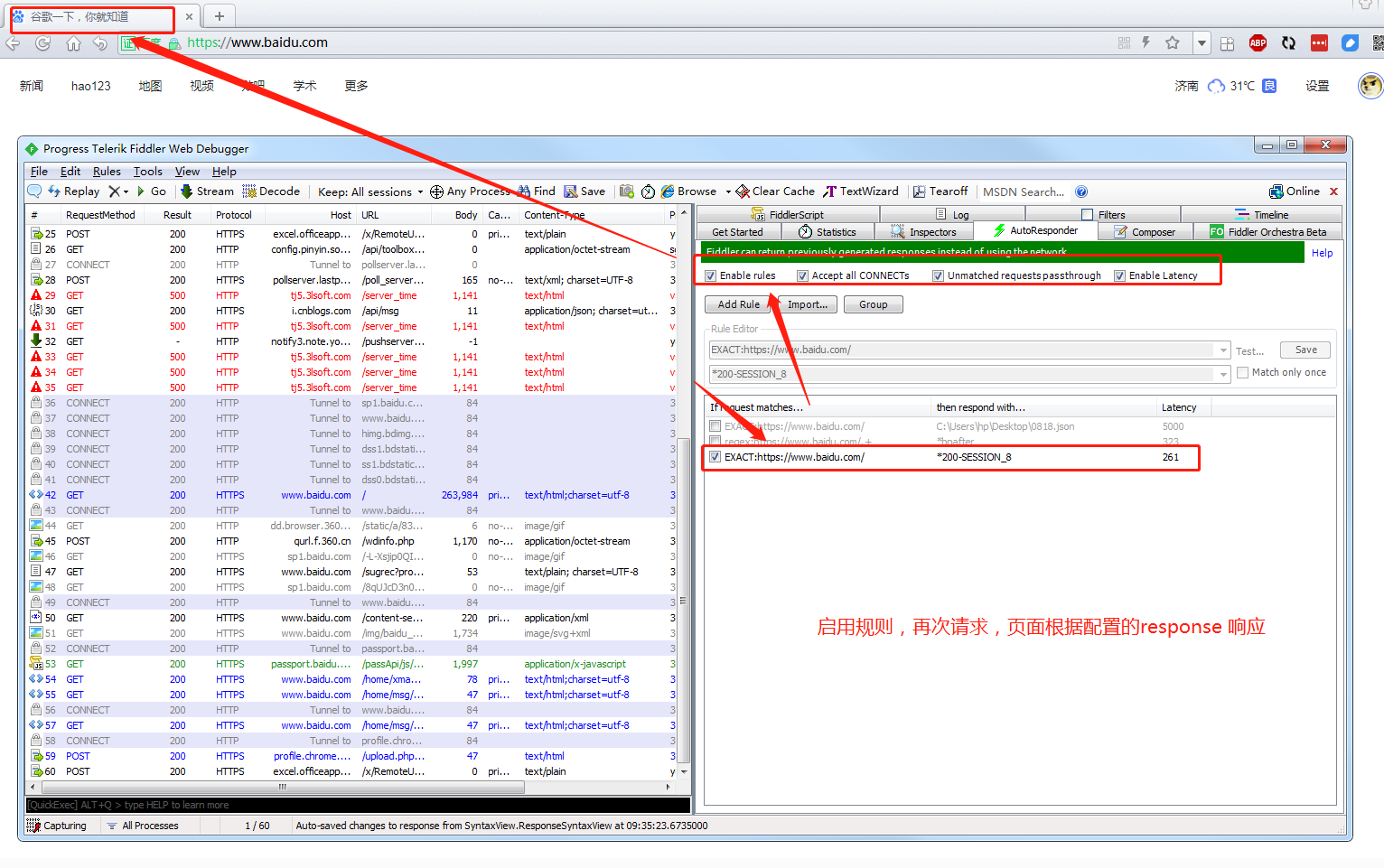Select session 42 GET www.baidu.com
Screen dimensions: 1384x868
point(352,495)
